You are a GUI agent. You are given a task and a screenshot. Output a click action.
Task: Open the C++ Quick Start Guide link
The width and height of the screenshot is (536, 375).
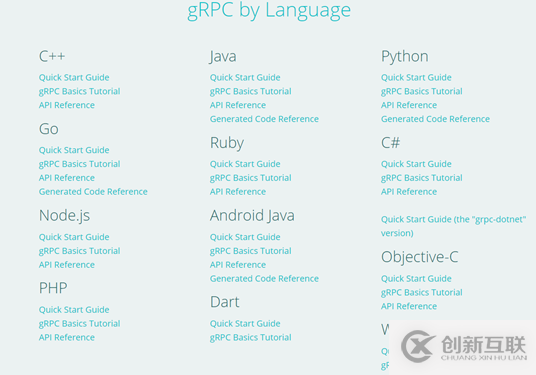click(74, 78)
